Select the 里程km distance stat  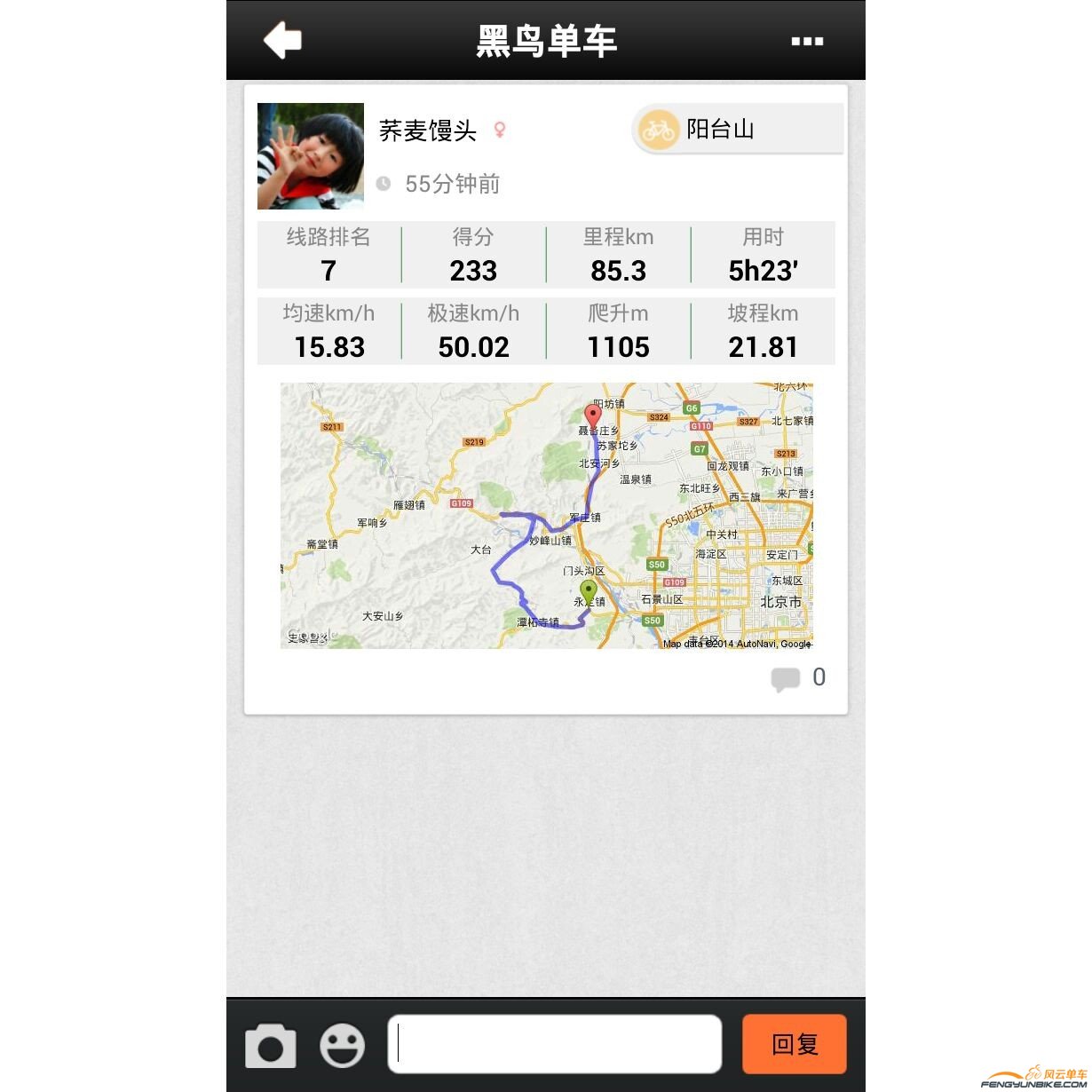(x=619, y=255)
